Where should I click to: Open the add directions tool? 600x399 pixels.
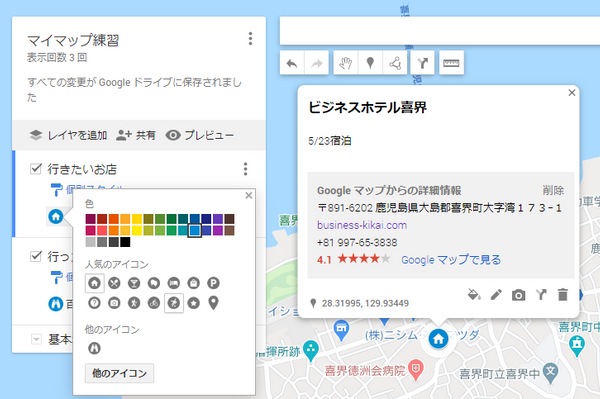pyautogui.click(x=422, y=63)
